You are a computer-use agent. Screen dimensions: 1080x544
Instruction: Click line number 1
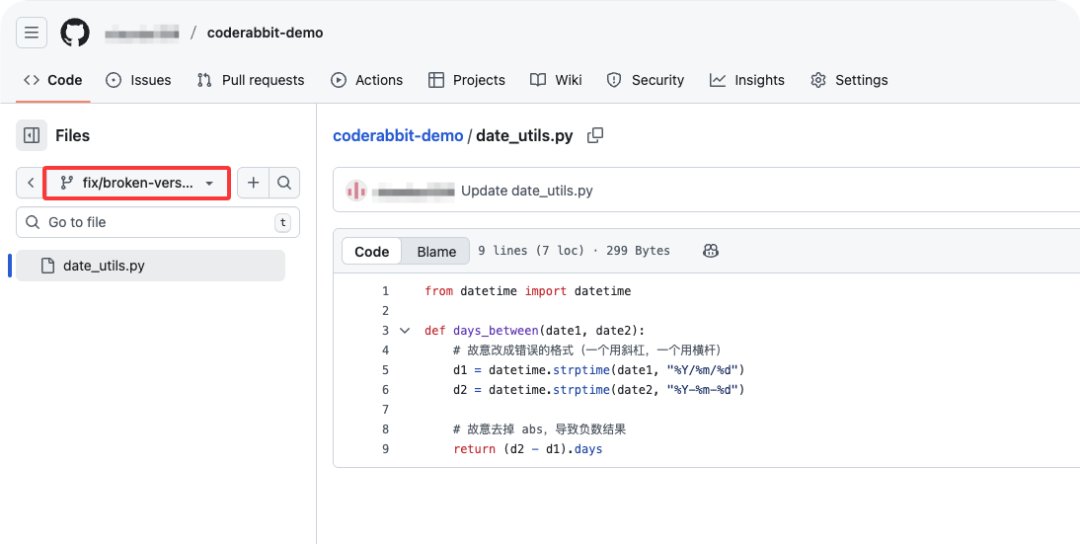386,291
